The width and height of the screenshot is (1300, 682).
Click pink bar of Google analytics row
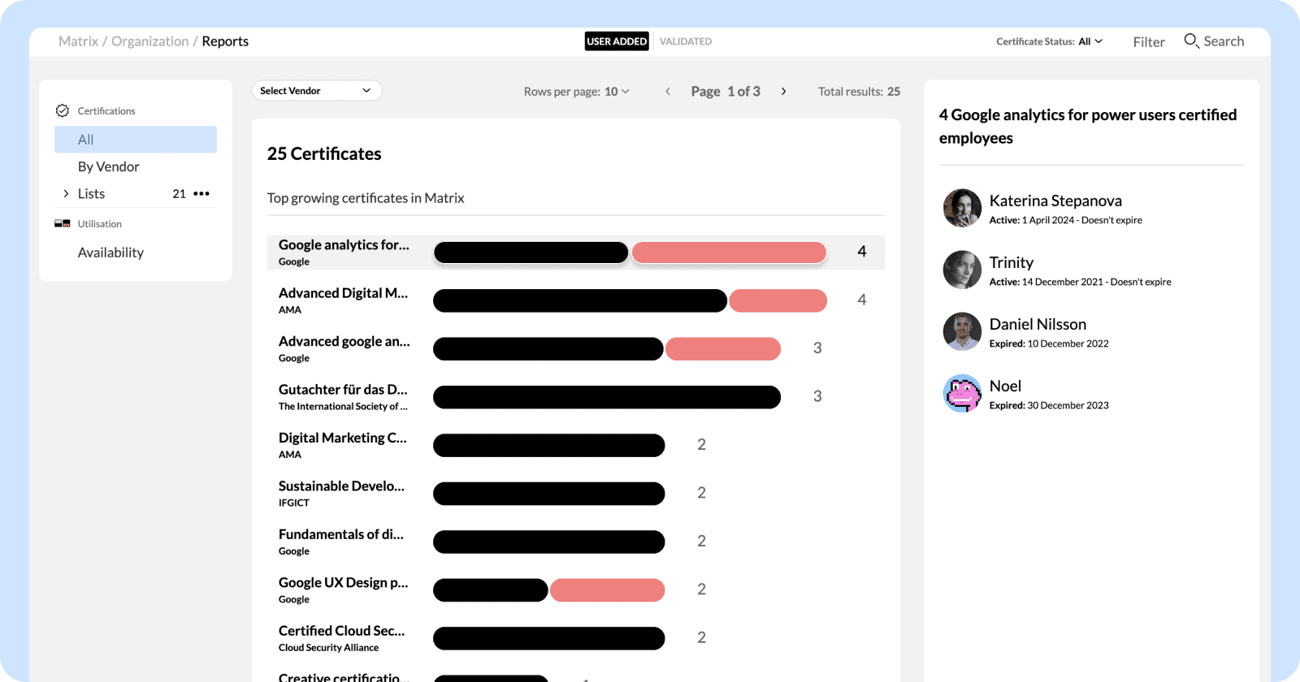[729, 252]
